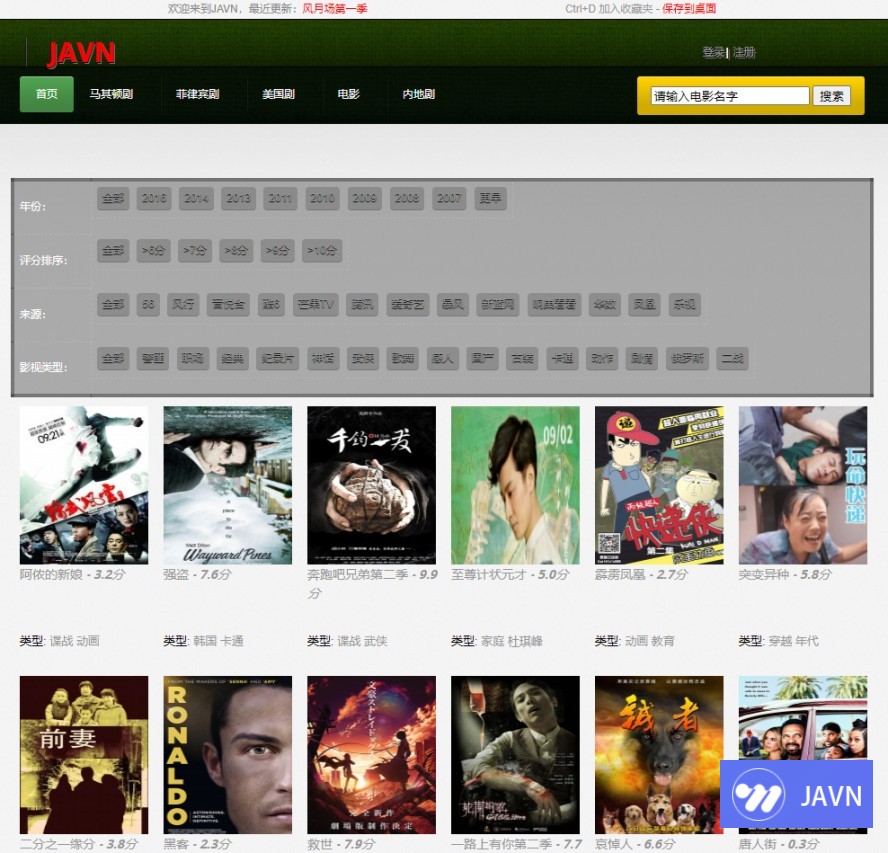The image size is (888, 853).
Task: Filter by 动作 genre
Action: (602, 359)
